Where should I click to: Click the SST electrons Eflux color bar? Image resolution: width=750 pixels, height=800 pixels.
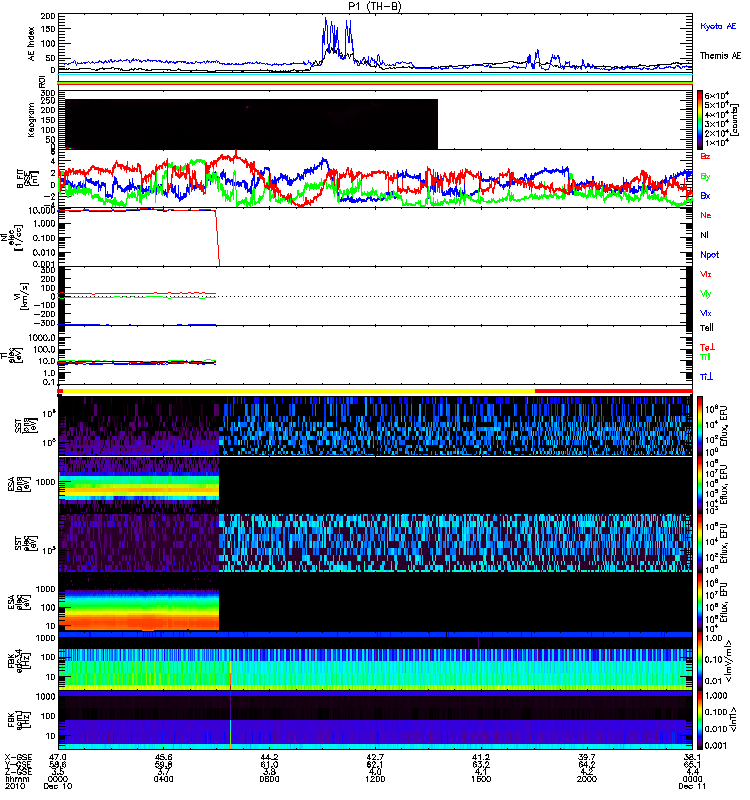700,543
